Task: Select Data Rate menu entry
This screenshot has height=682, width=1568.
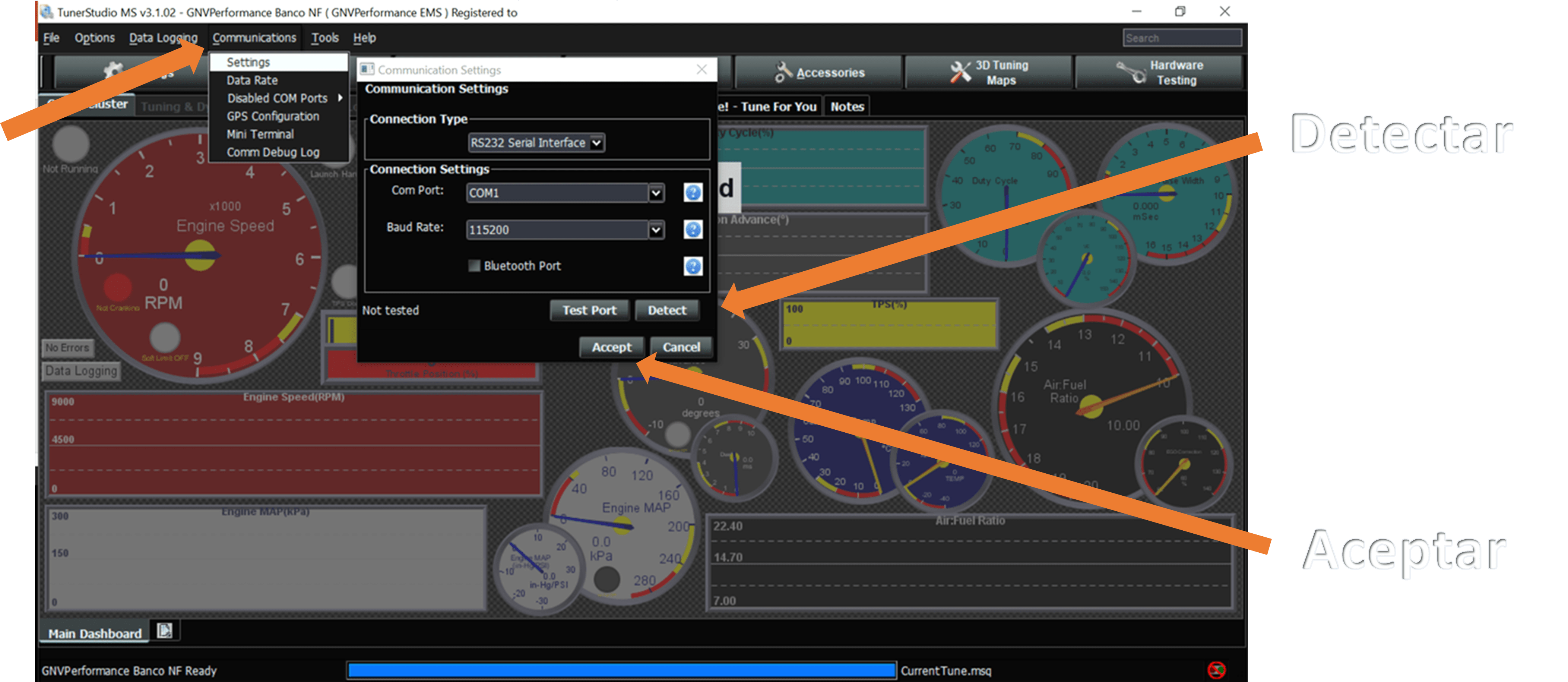Action: (279, 80)
